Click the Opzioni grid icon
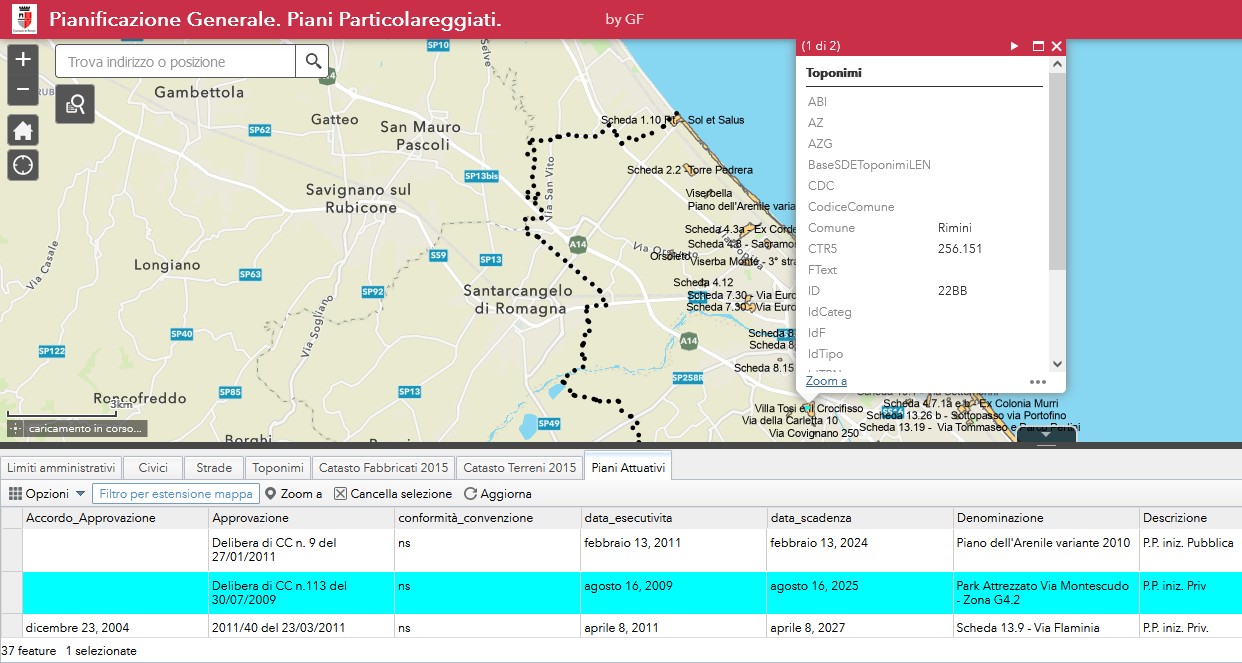This screenshot has height=663, width=1242. click(15, 494)
